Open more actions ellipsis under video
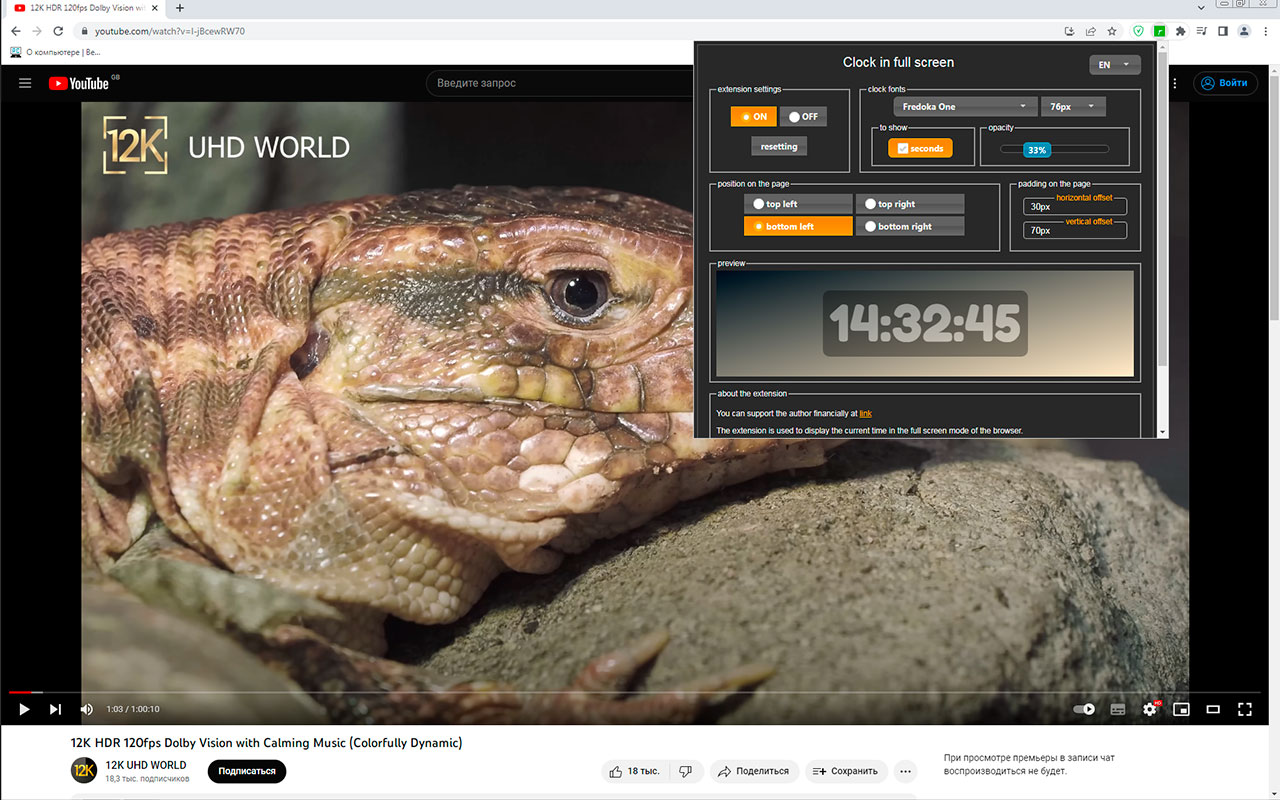The height and width of the screenshot is (800, 1280). (x=905, y=771)
